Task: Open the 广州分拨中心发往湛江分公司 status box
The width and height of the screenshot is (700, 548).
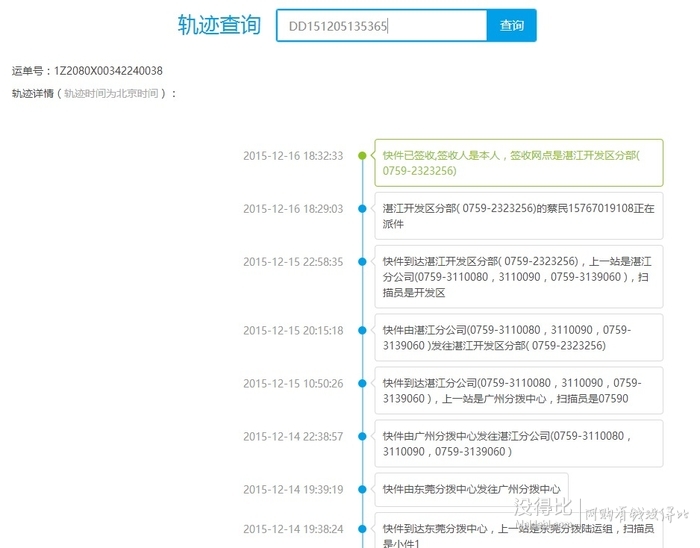Action: pyautogui.click(x=519, y=444)
